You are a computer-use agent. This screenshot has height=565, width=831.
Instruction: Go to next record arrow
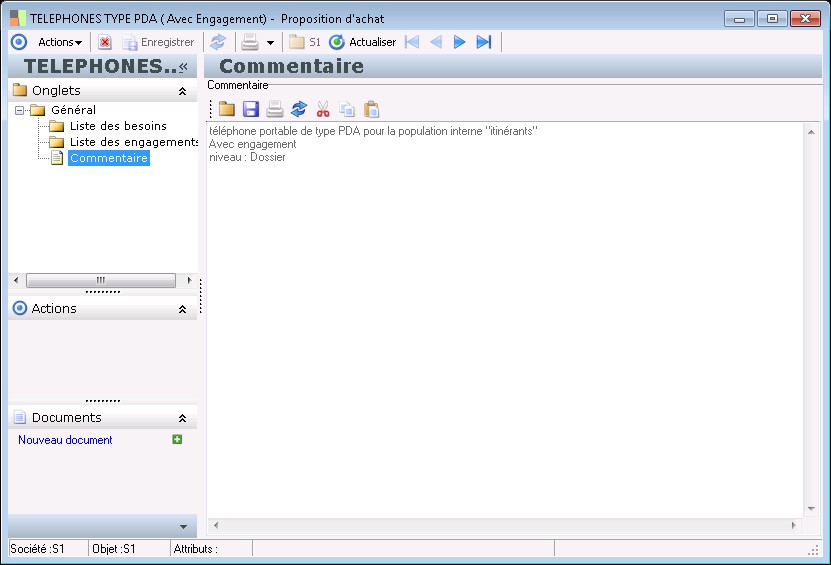click(459, 42)
